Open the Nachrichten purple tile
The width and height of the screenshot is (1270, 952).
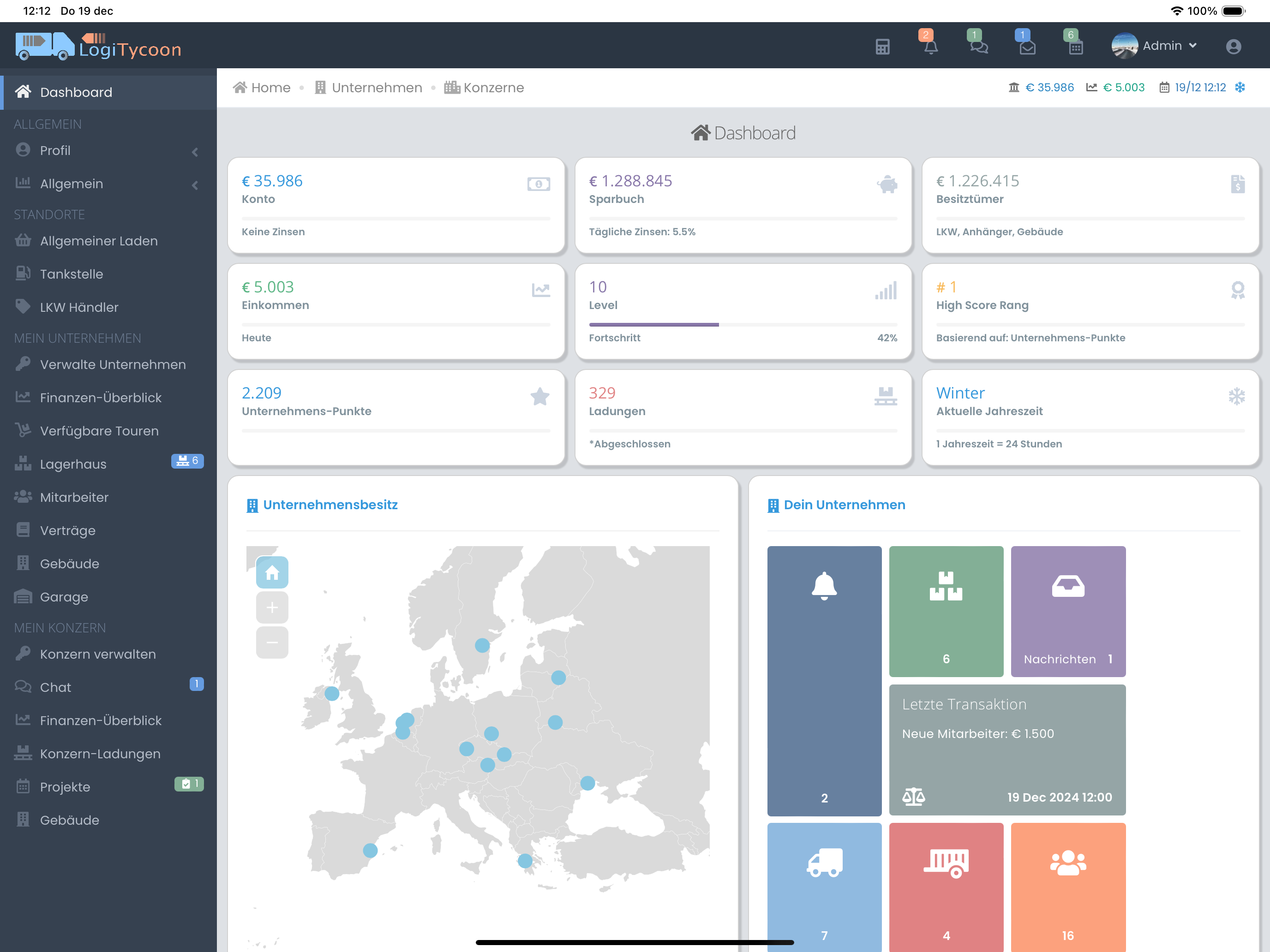[1067, 611]
